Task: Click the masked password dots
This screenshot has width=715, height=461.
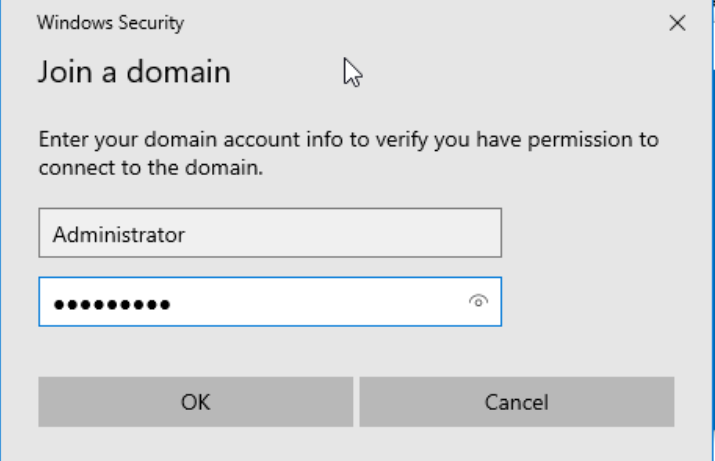Action: (111, 304)
